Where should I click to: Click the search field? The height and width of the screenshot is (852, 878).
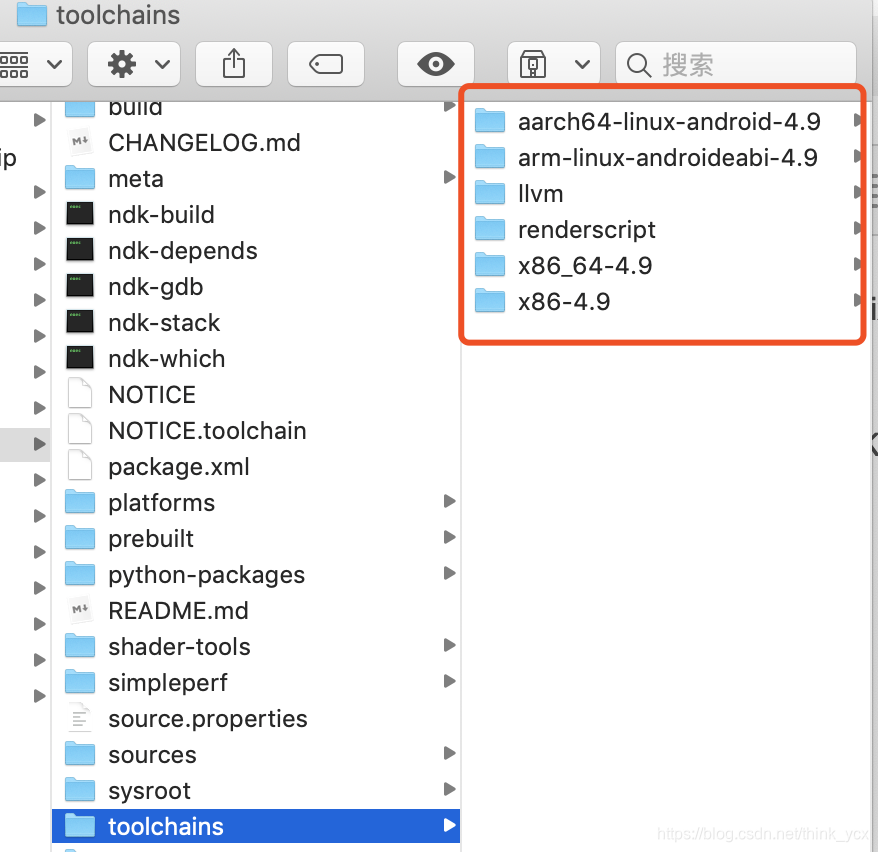pos(736,64)
